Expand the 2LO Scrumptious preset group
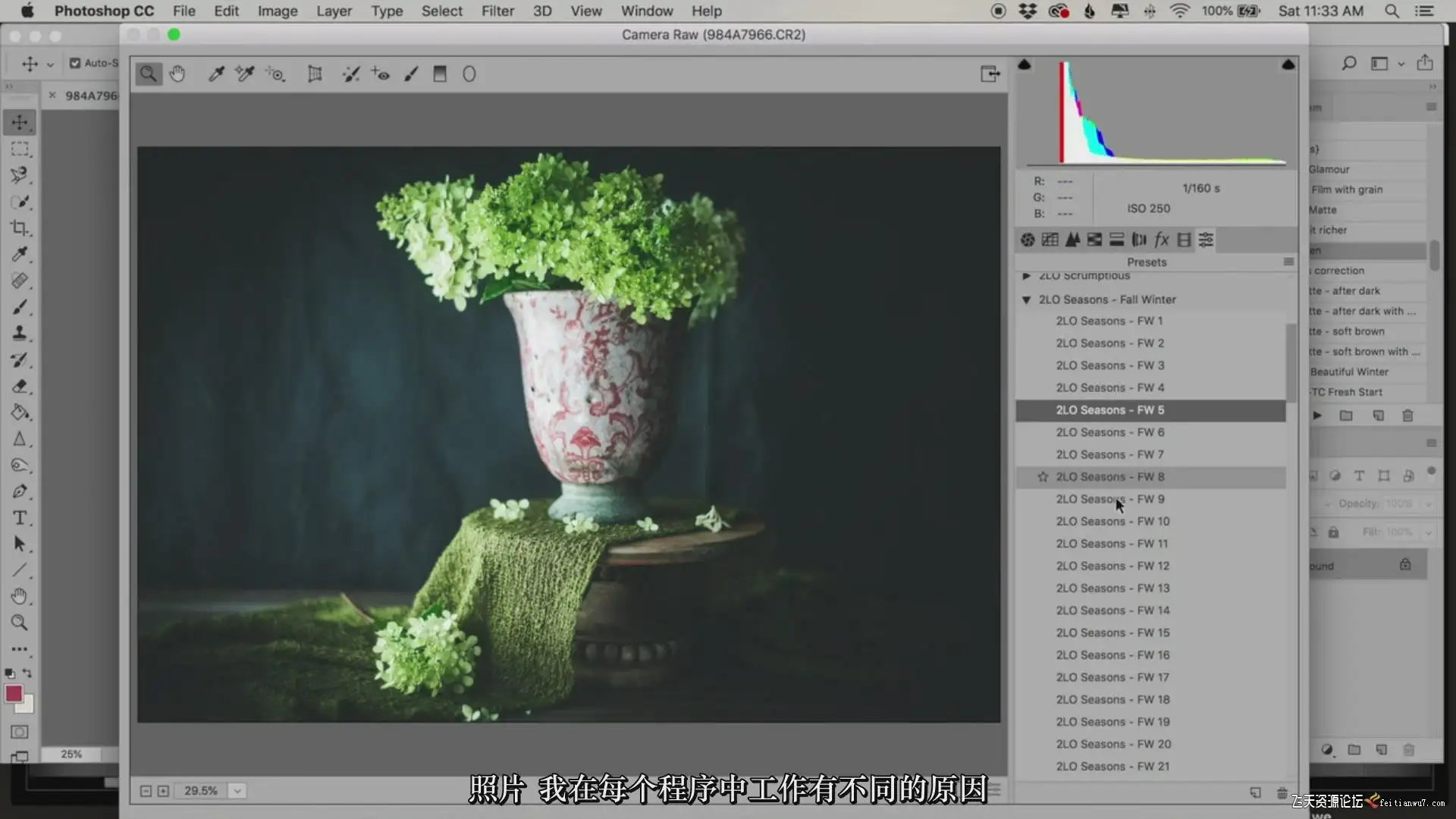 coord(1026,275)
